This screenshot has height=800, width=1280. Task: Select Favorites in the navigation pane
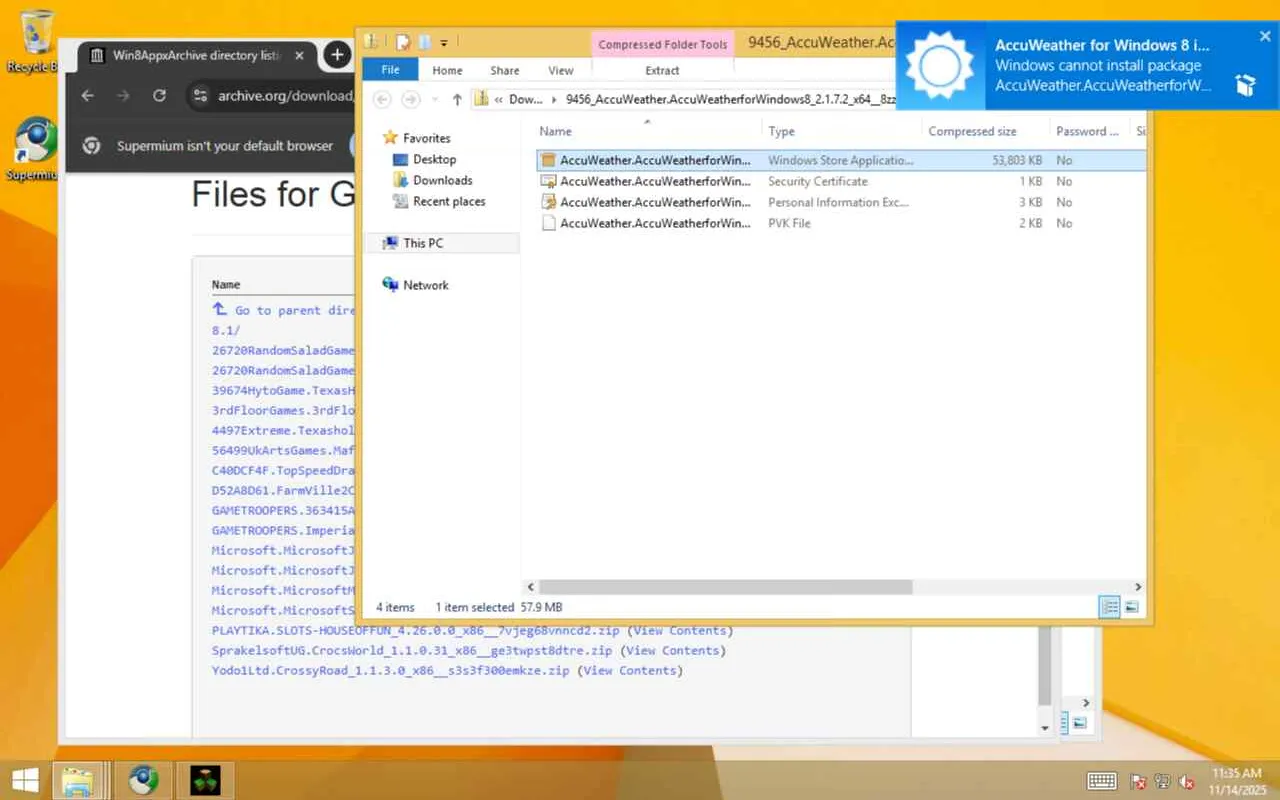tap(426, 138)
